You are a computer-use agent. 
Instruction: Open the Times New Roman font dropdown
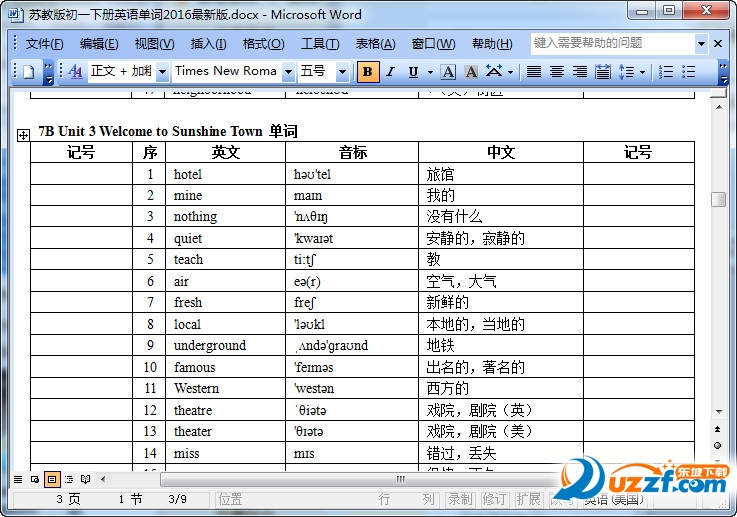point(288,72)
